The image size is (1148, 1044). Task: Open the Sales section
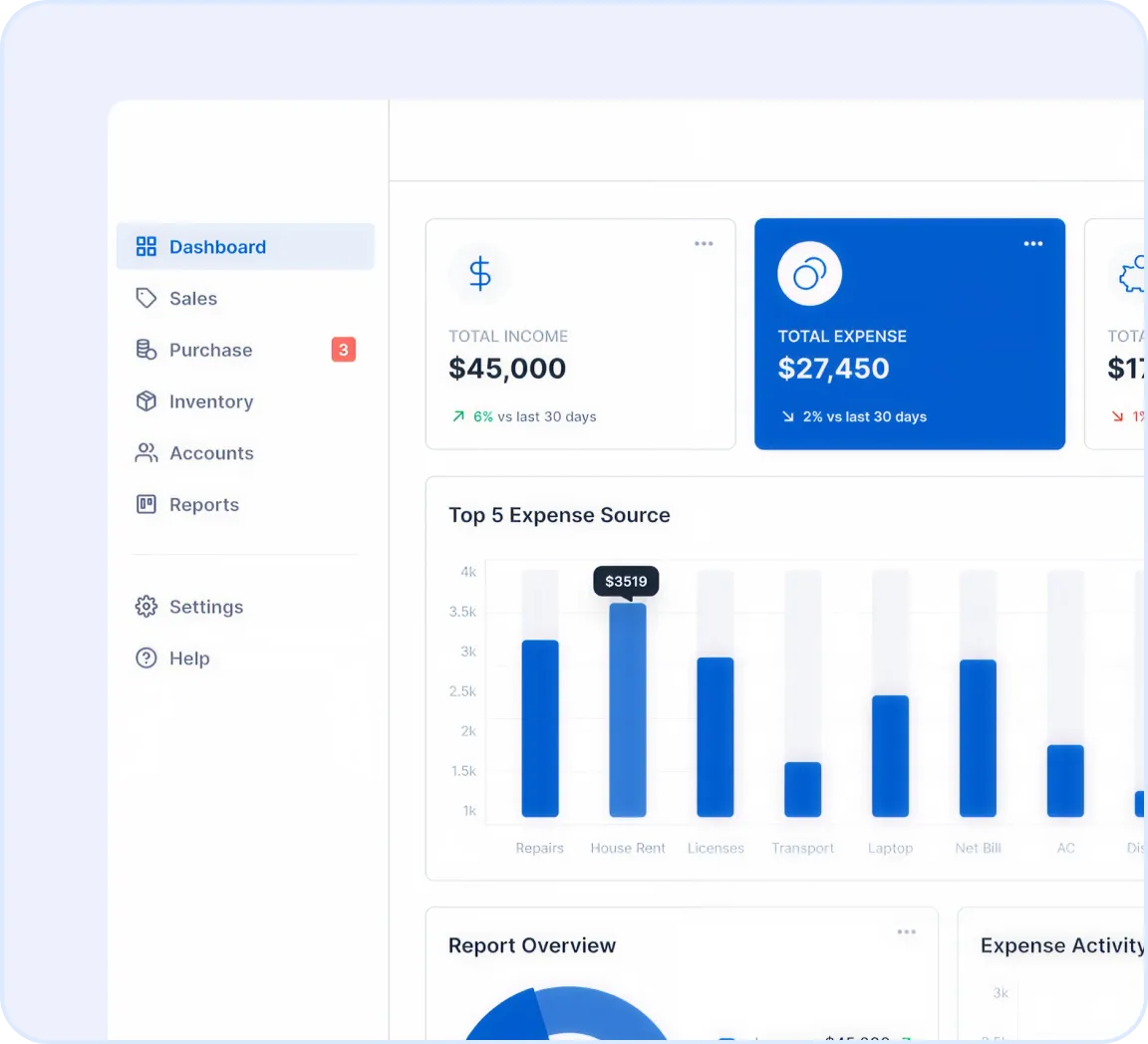(x=245, y=298)
